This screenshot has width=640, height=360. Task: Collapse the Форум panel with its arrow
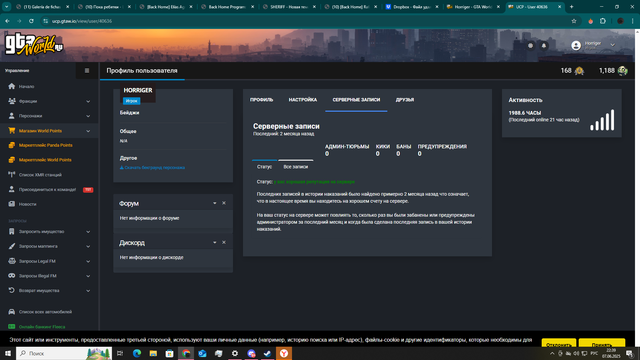pos(215,203)
